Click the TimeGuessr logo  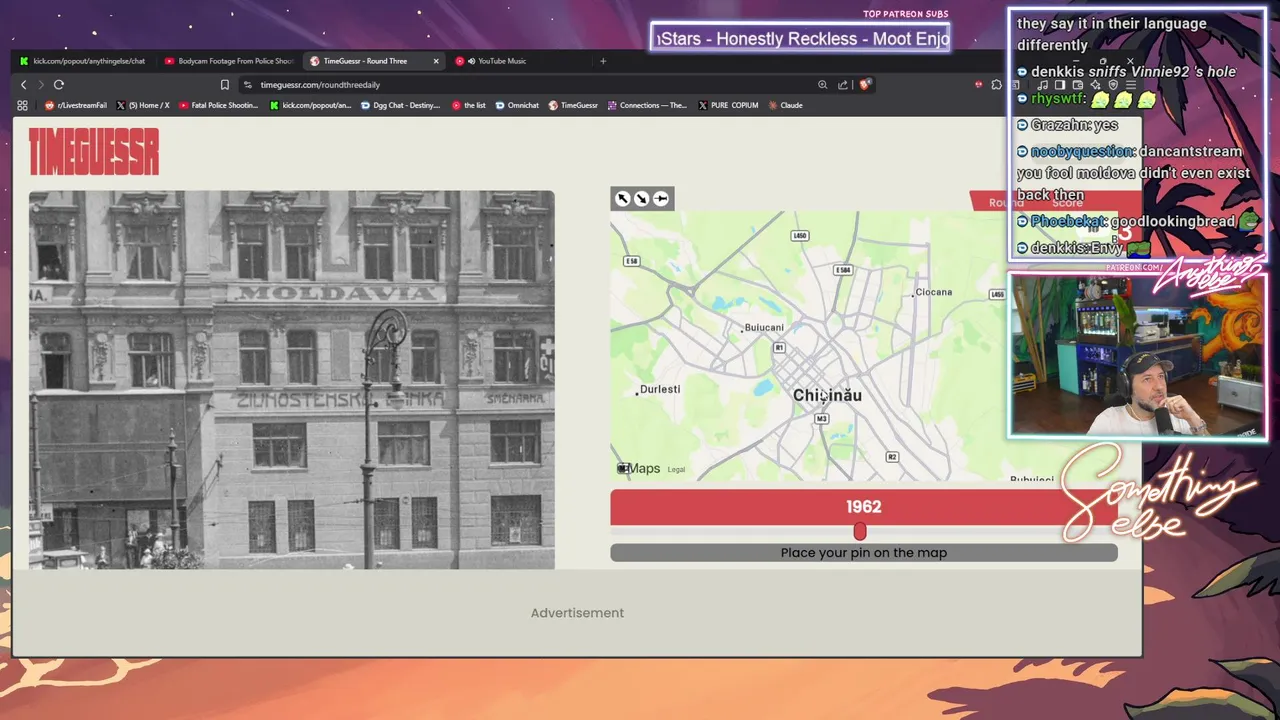(94, 152)
